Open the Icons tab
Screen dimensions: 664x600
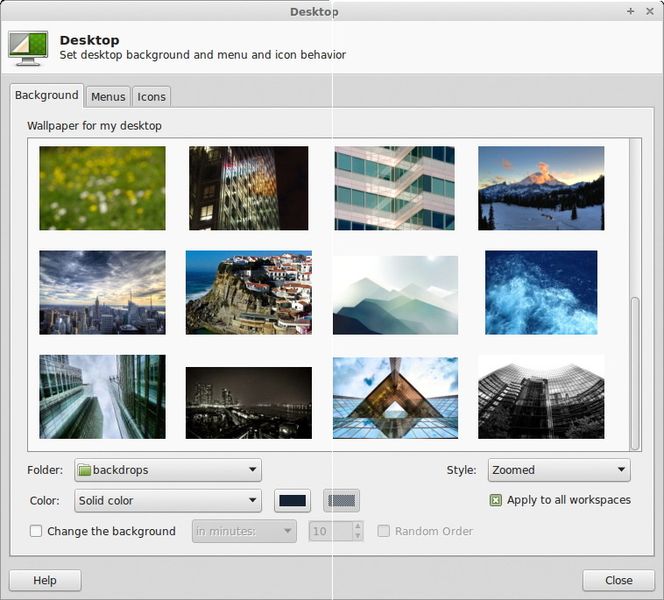151,97
